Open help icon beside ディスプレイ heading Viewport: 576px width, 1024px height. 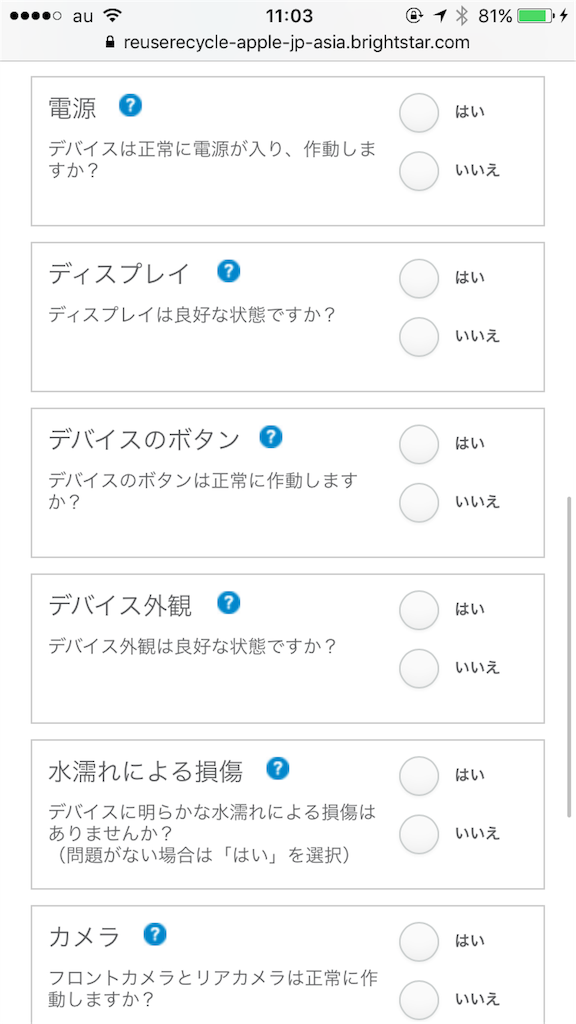click(x=229, y=271)
